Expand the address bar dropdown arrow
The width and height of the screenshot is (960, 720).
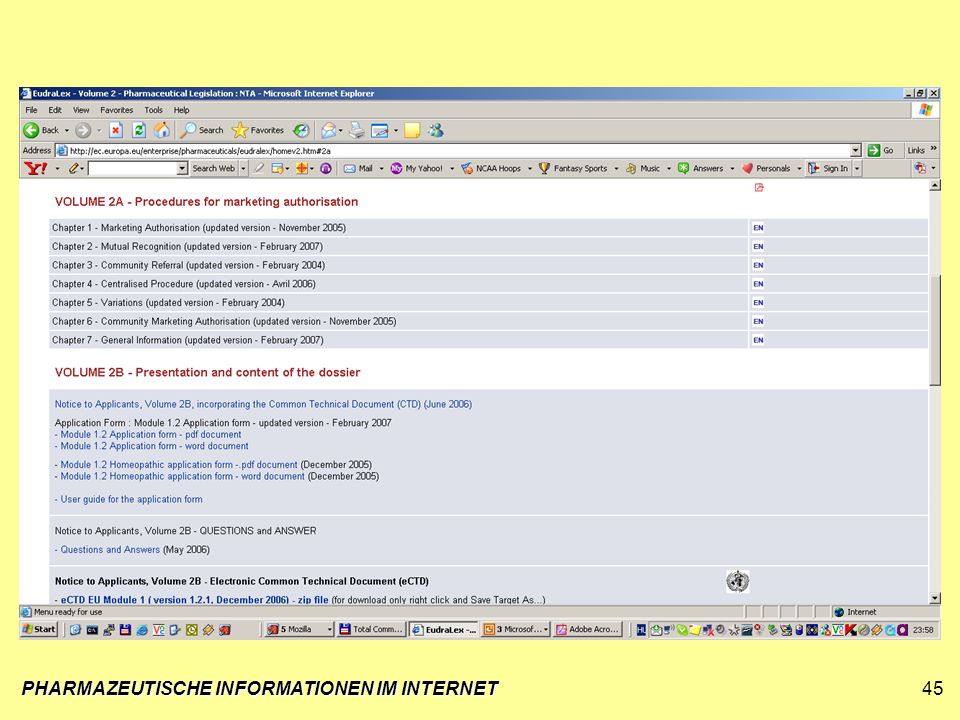pos(855,151)
